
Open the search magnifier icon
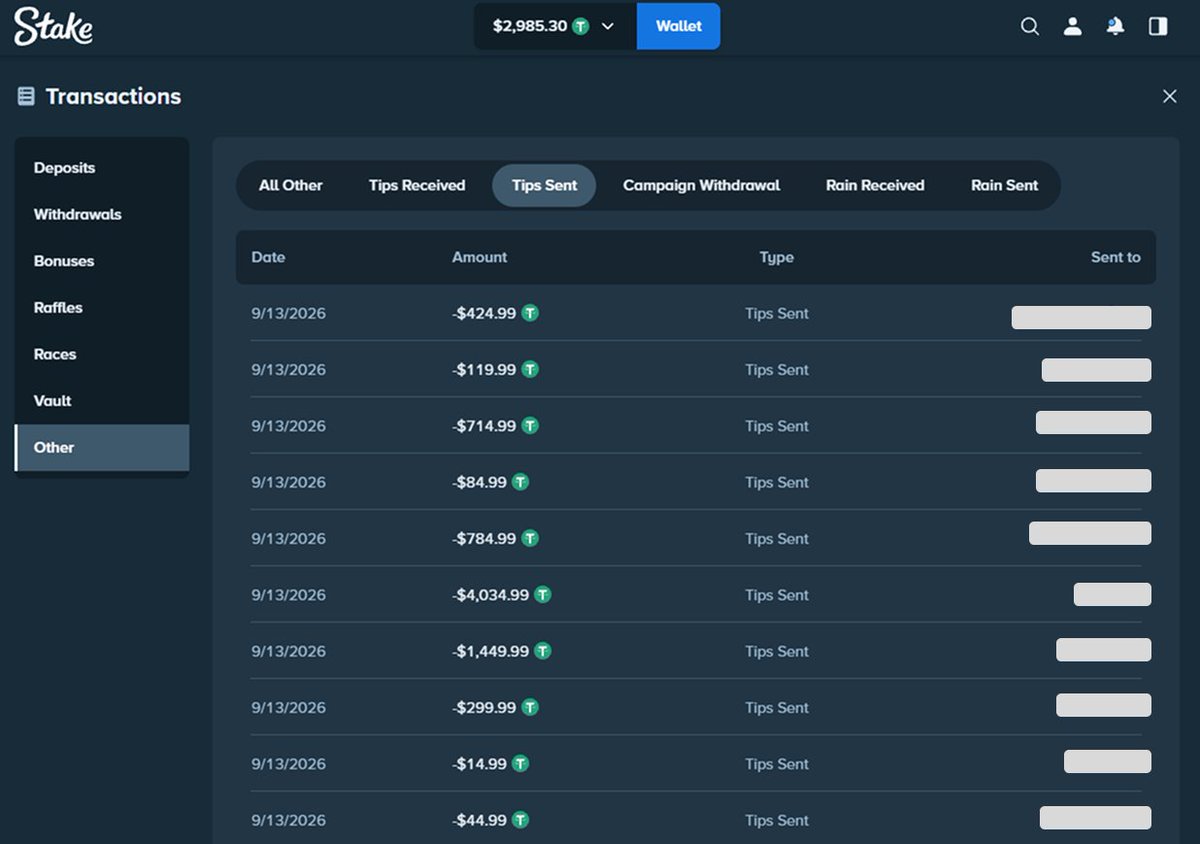point(1030,27)
